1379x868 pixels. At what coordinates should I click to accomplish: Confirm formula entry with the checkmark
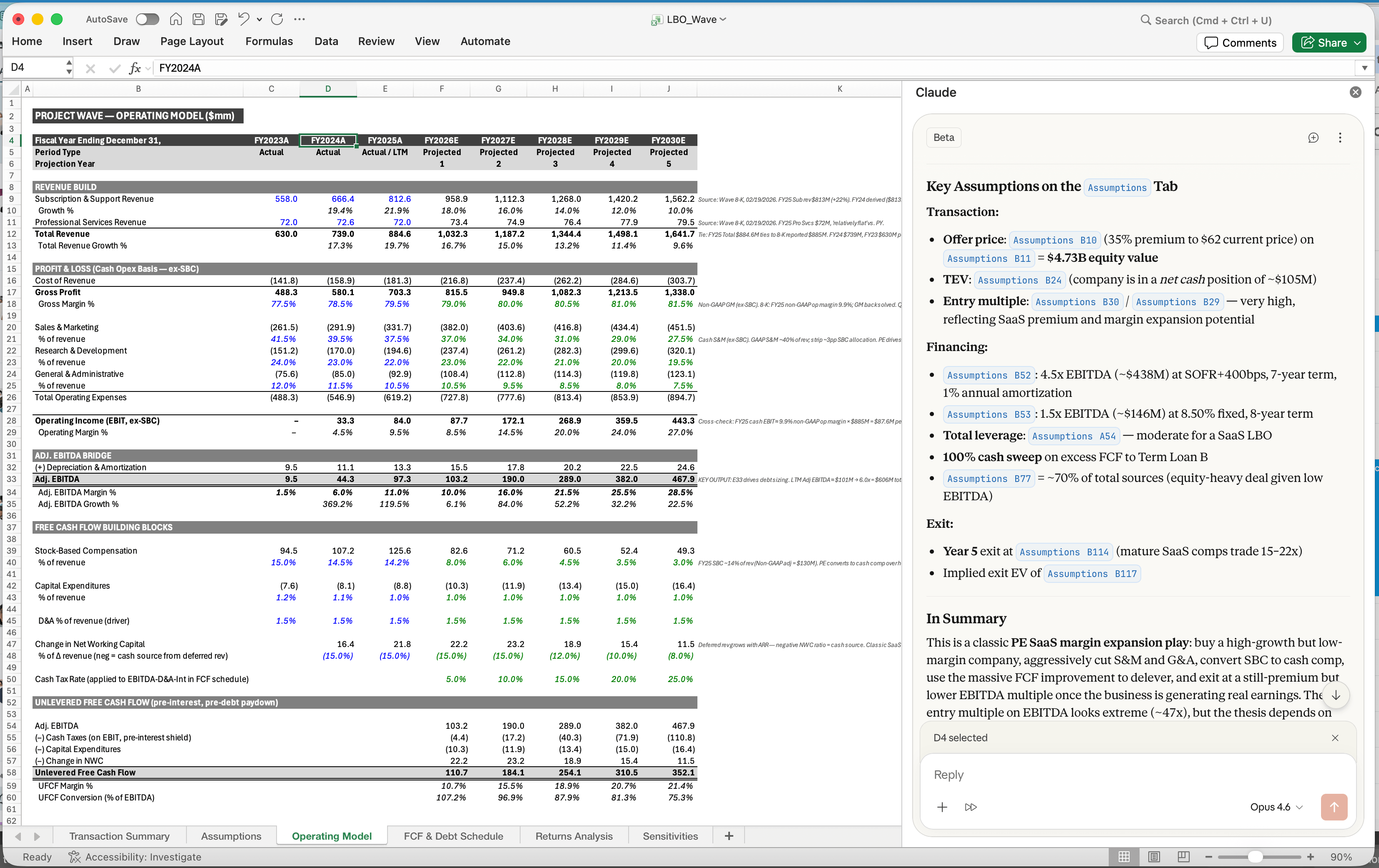coord(114,68)
